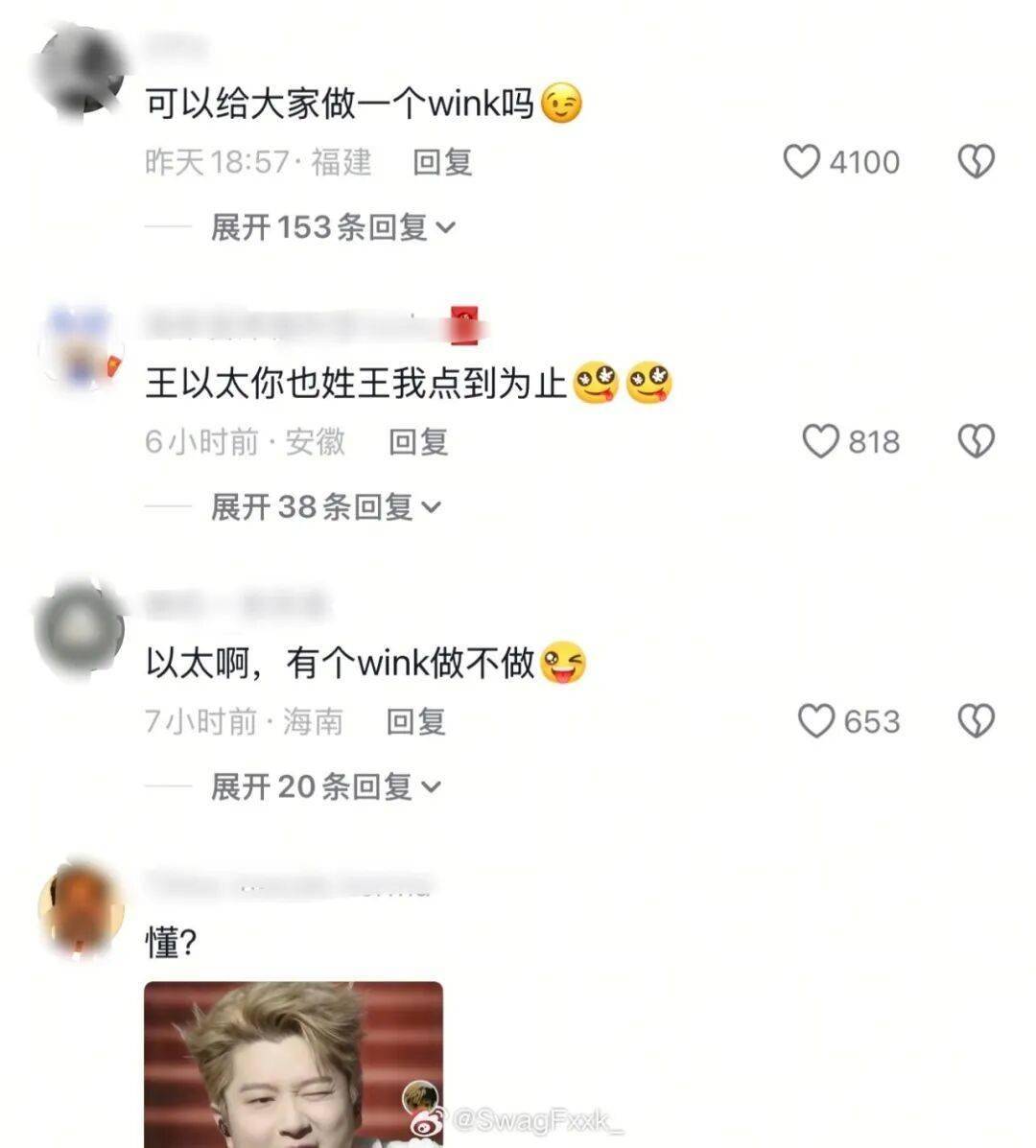Open the first commenter's blurred avatar

pyautogui.click(x=81, y=71)
